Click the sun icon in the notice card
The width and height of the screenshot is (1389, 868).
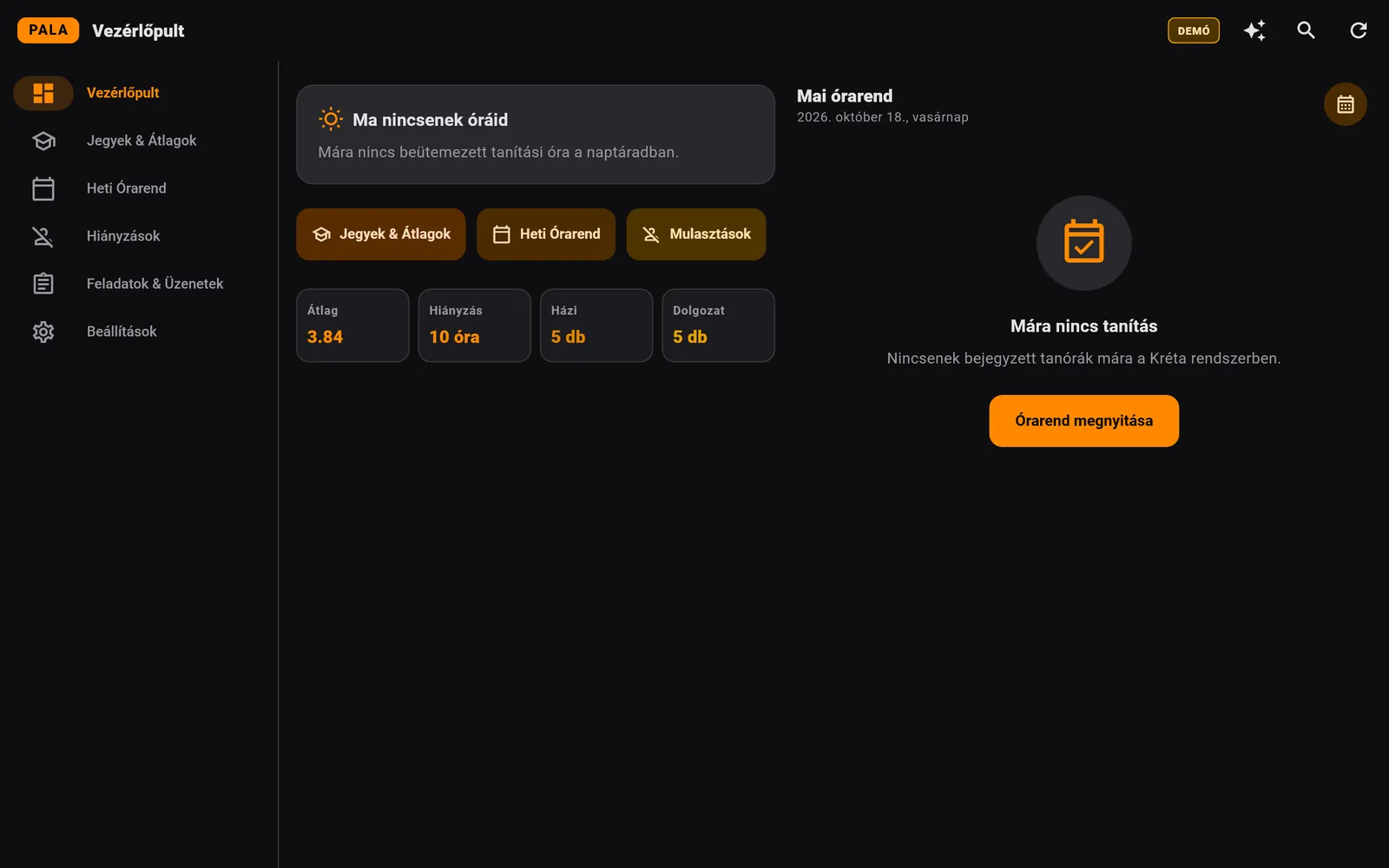(x=331, y=119)
